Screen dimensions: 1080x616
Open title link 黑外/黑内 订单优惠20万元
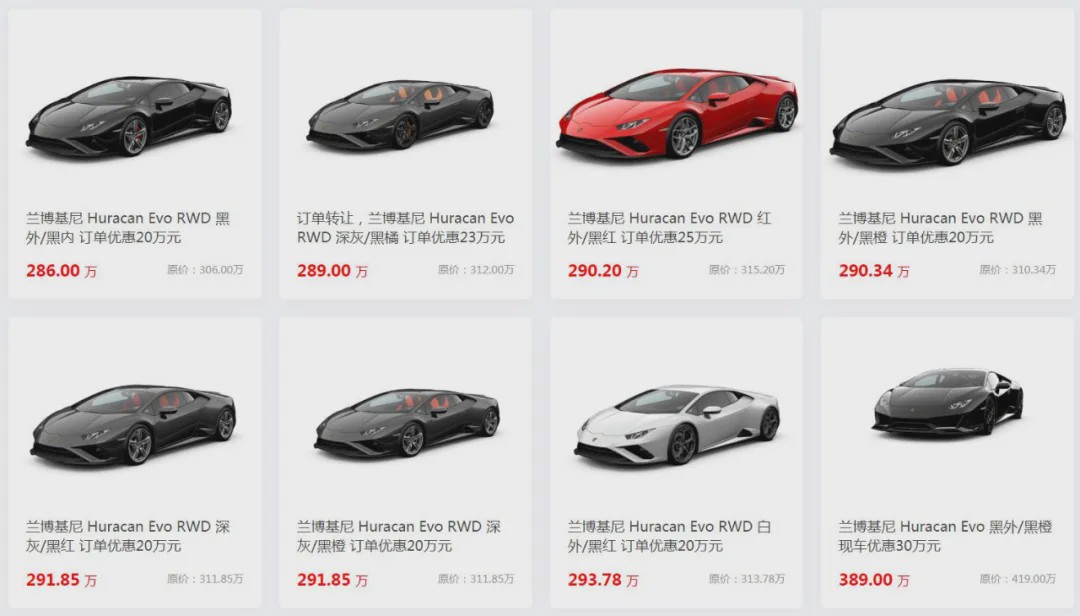(x=128, y=227)
